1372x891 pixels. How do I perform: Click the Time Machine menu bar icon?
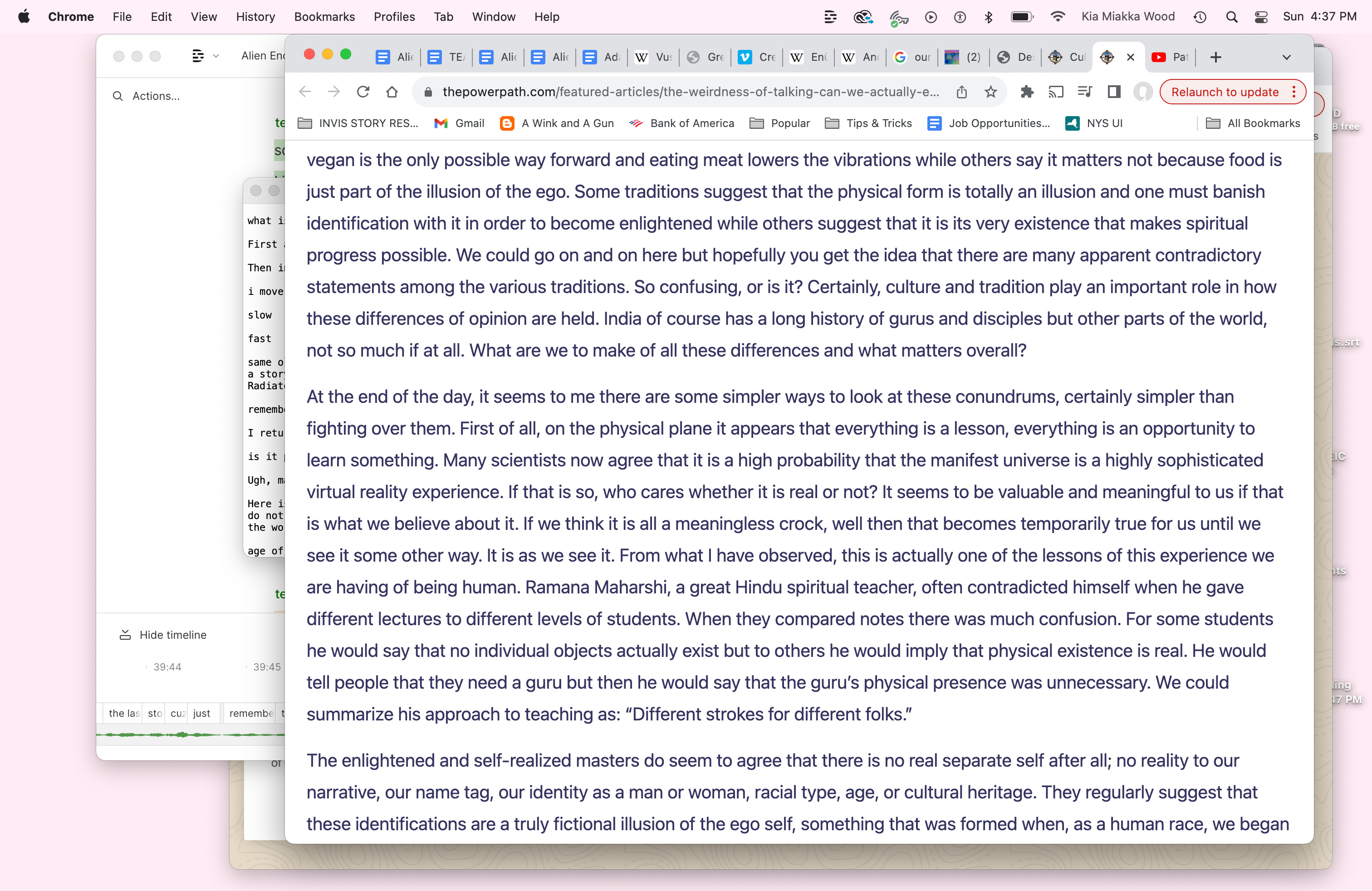pos(1200,17)
